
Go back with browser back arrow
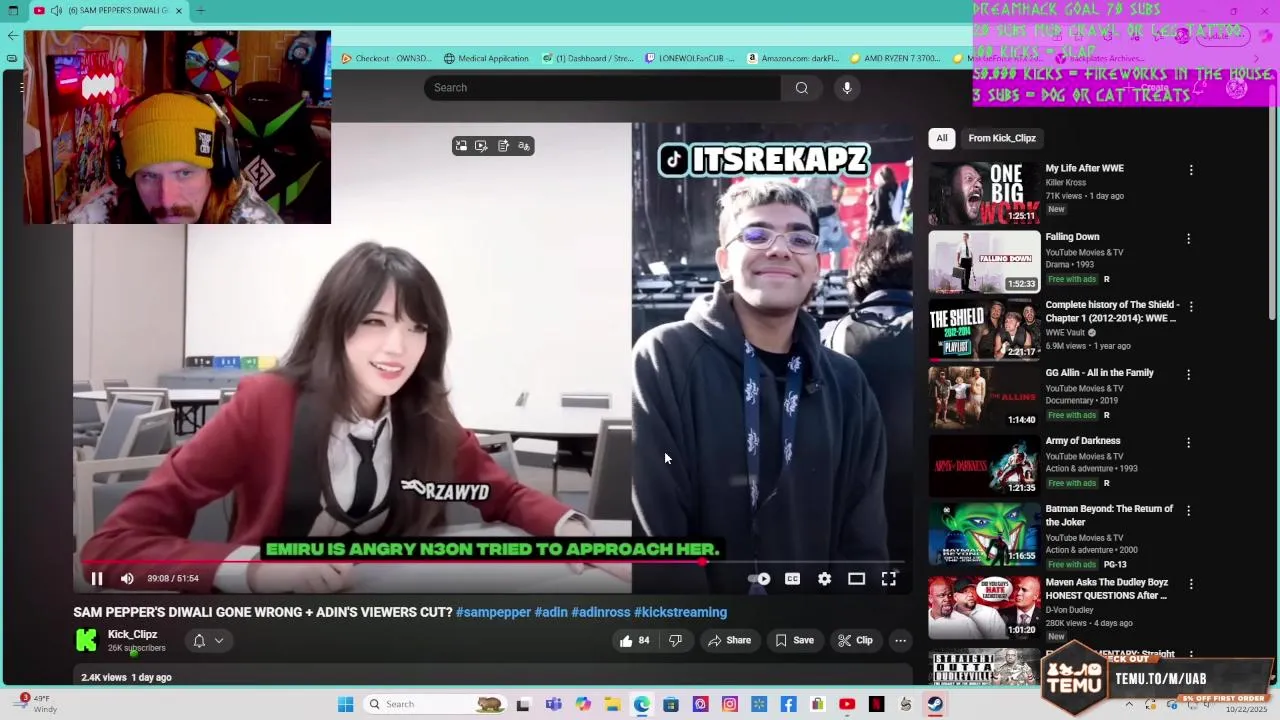(x=12, y=35)
